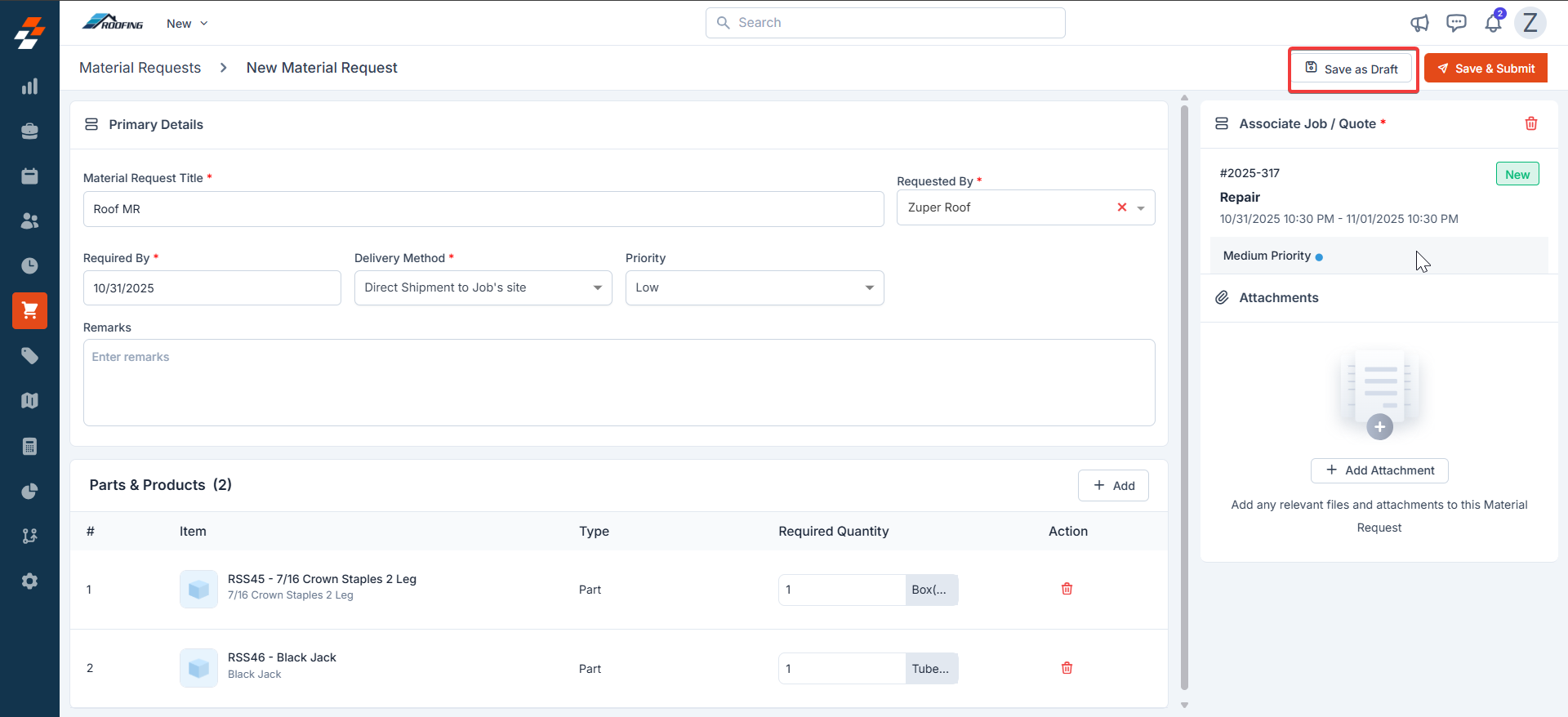Click the scrollbar down arrow
This screenshot has width=1568, height=717.
(1184, 705)
